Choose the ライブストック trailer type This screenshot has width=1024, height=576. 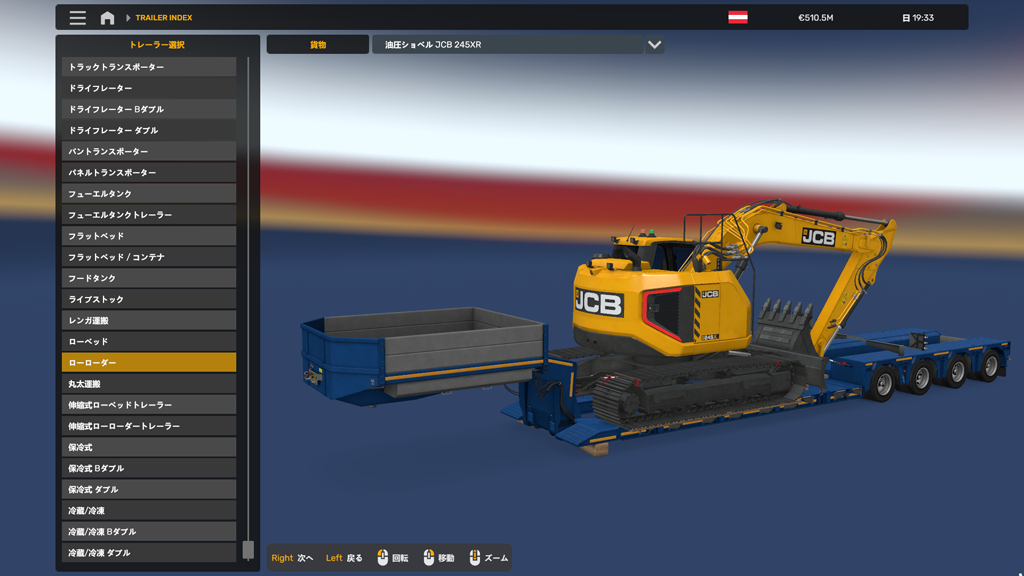[149, 300]
